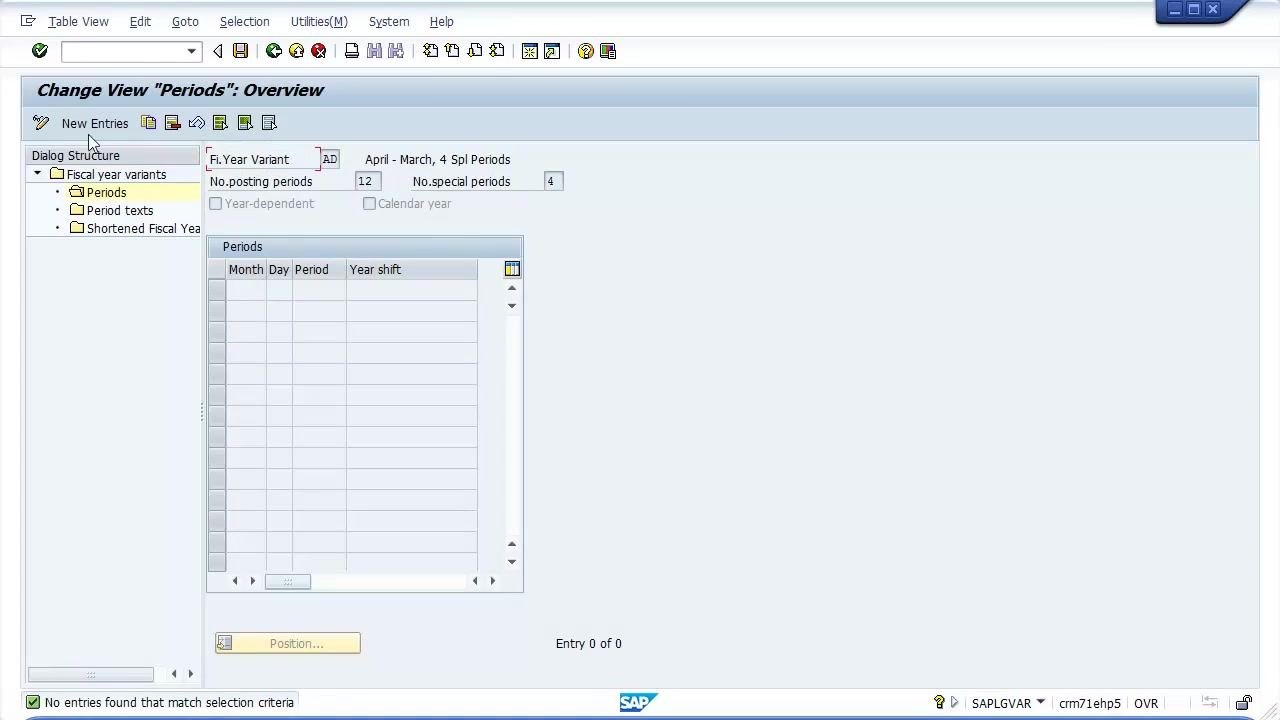
Task: Click the OVR insert mode indicator
Action: 1146,703
